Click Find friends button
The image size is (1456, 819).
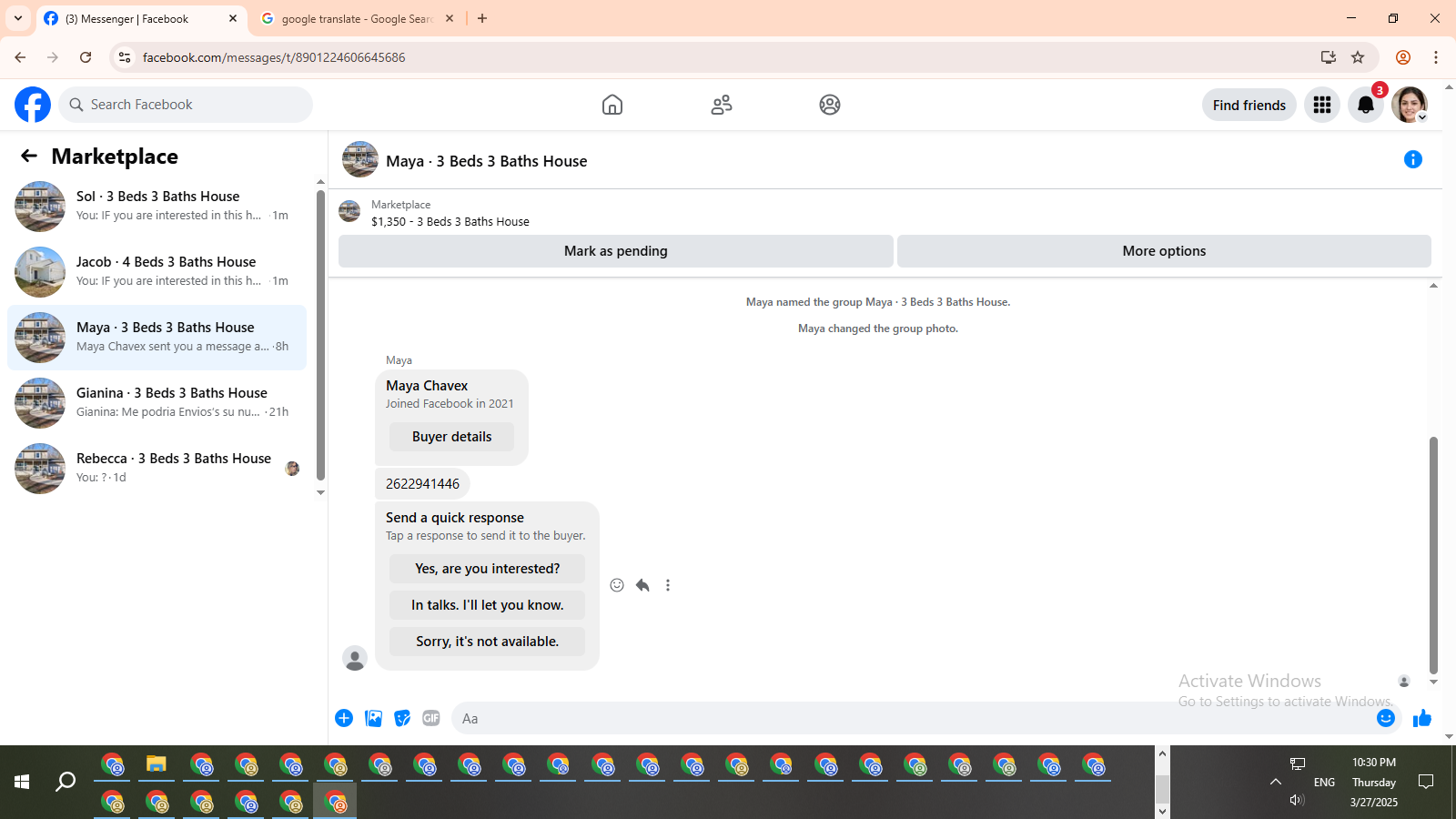click(x=1249, y=105)
